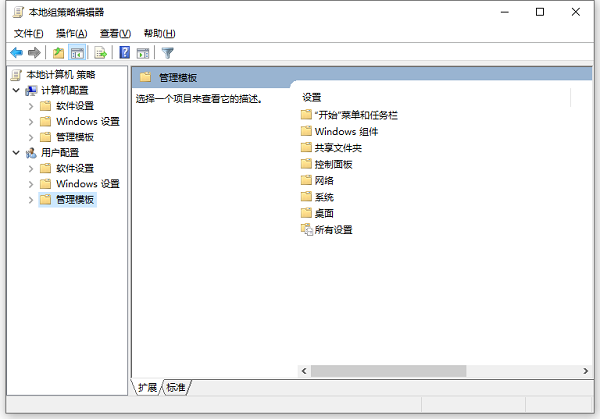Open the 查看(V) menu
Image resolution: width=600 pixels, height=419 pixels.
pyautogui.click(x=115, y=33)
